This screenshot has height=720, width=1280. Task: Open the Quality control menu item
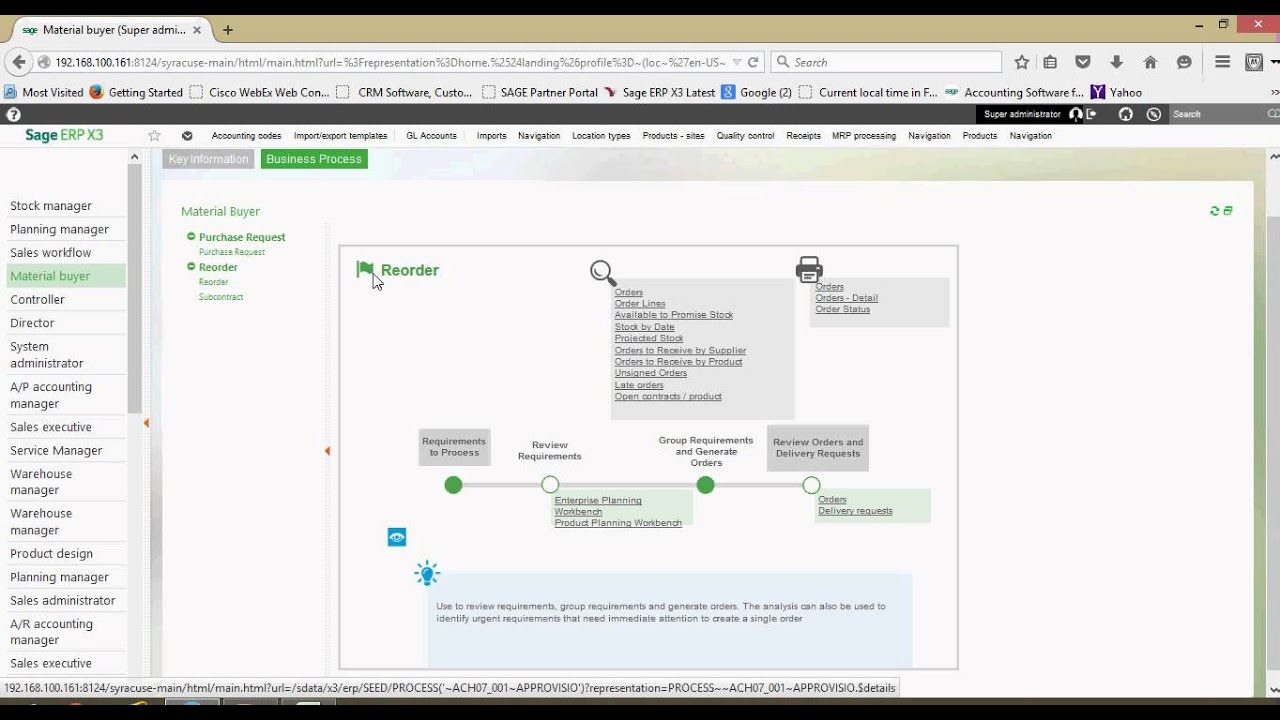click(745, 136)
